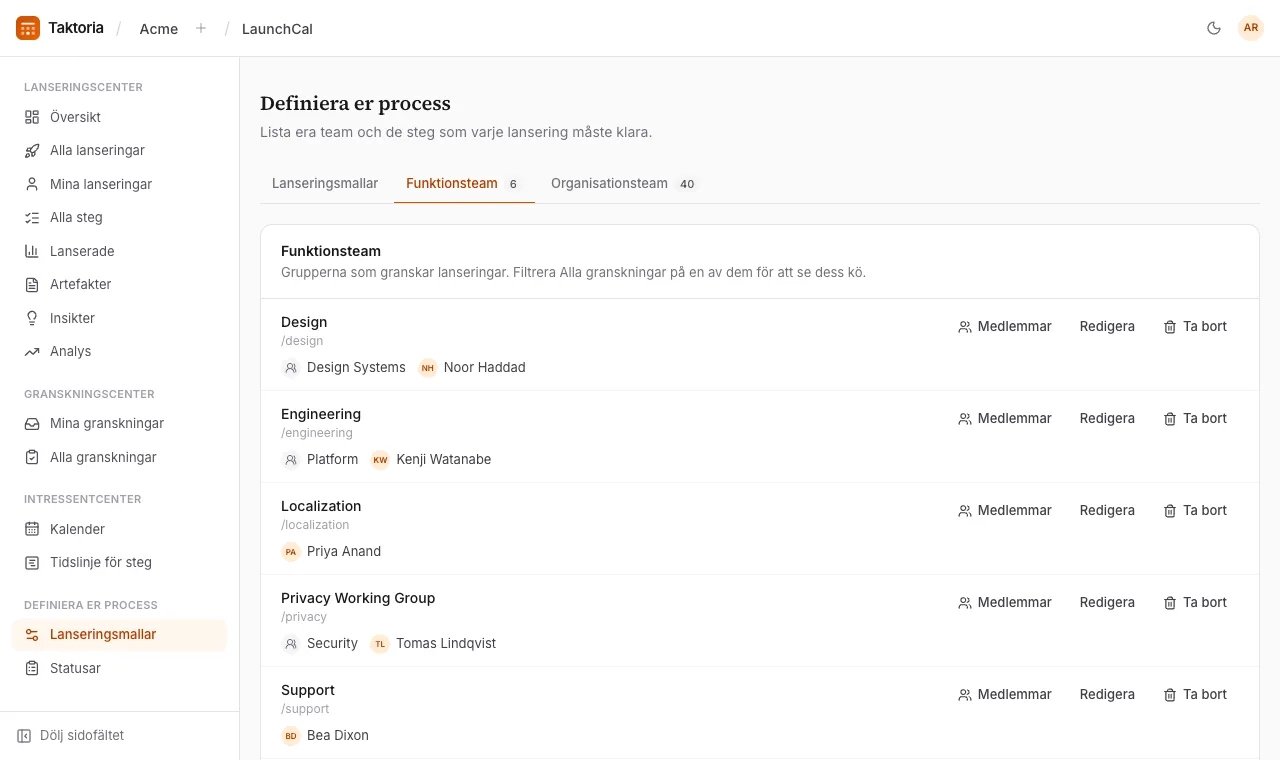This screenshot has width=1280, height=760.
Task: Open Medlemmar for the Engineering team
Action: tap(1005, 419)
